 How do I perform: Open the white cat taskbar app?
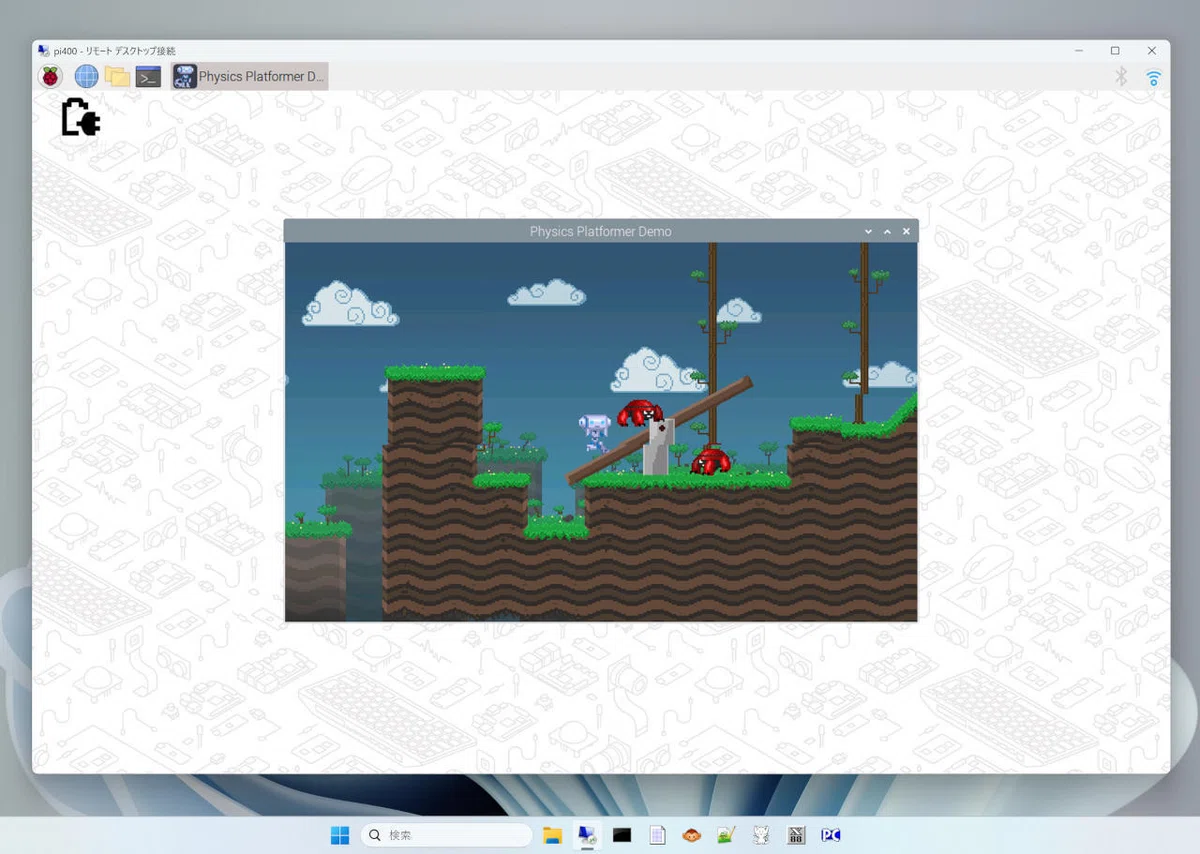click(x=761, y=834)
